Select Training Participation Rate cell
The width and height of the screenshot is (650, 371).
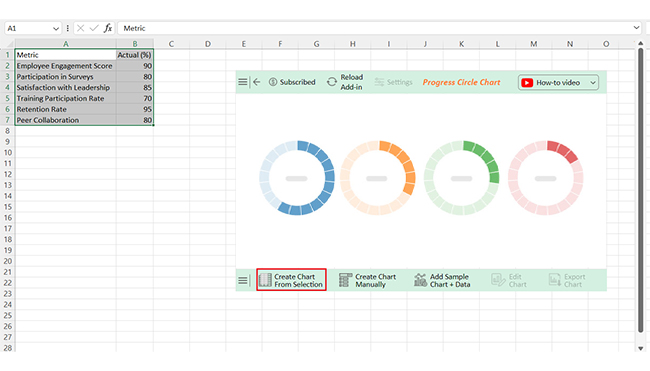pos(65,98)
